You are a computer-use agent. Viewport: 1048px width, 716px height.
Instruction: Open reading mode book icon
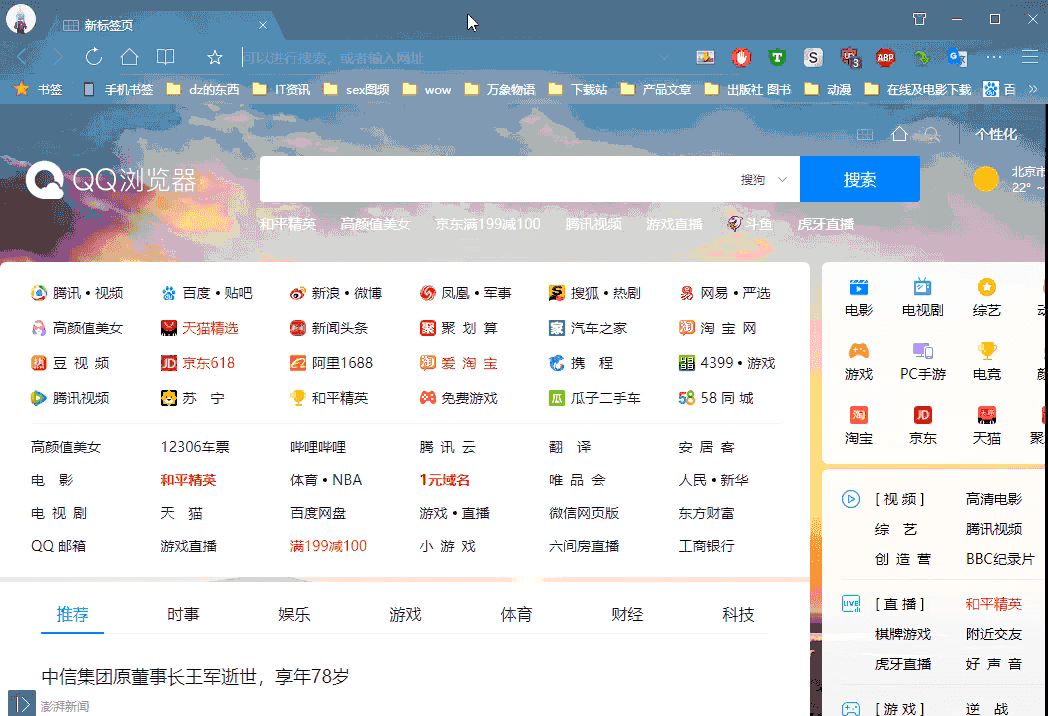tap(165, 57)
